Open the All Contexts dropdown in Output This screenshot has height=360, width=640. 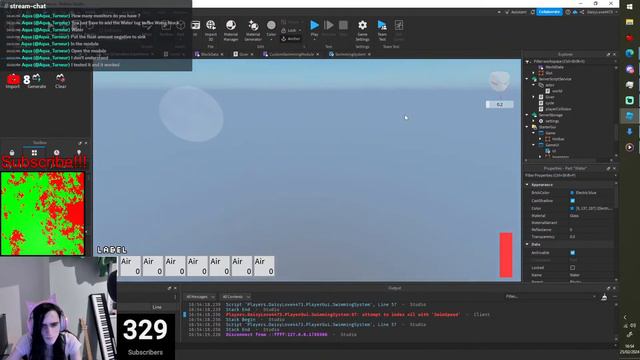[236, 297]
